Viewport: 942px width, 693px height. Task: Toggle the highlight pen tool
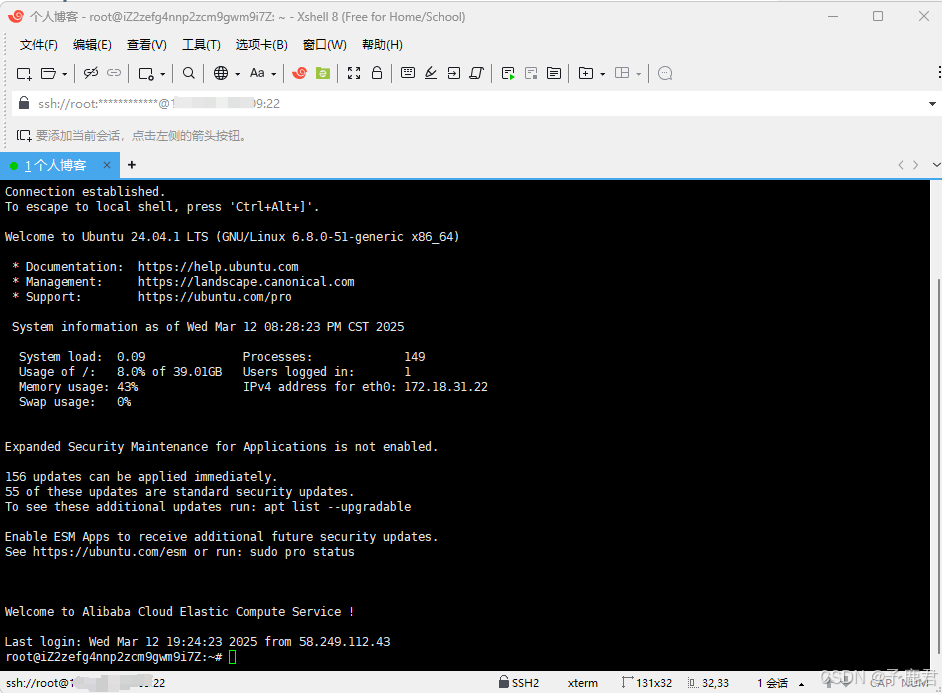[x=430, y=73]
